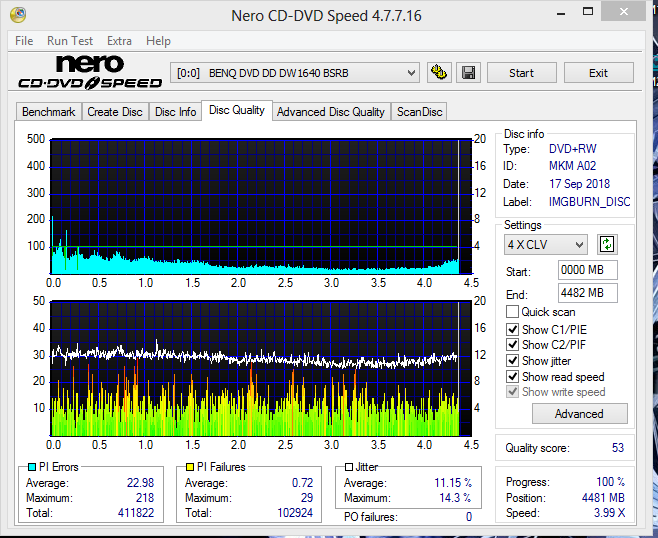This screenshot has width=658, height=538.
Task: Click the Speed value 3.99 X
Action: click(x=609, y=513)
